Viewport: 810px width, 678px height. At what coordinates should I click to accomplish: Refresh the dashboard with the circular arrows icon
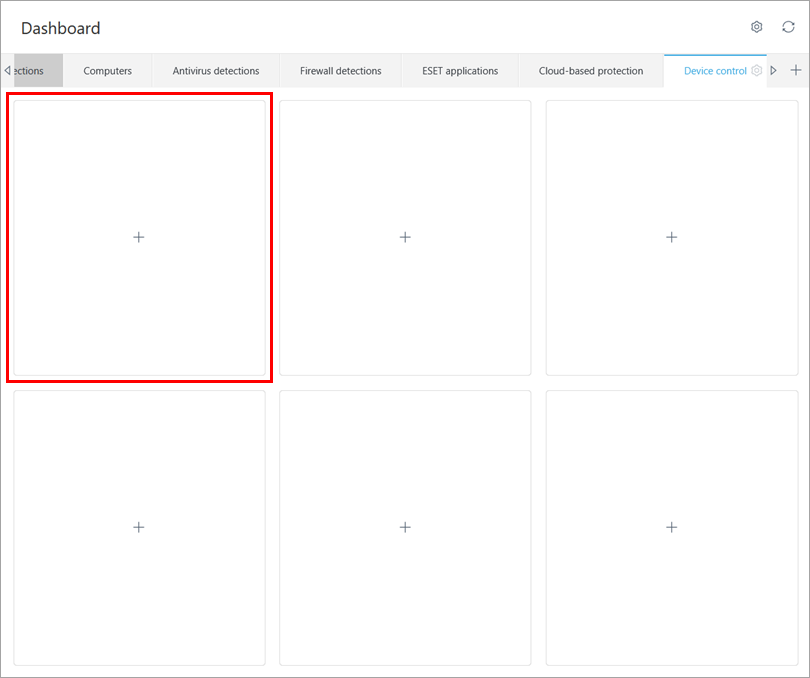point(788,27)
